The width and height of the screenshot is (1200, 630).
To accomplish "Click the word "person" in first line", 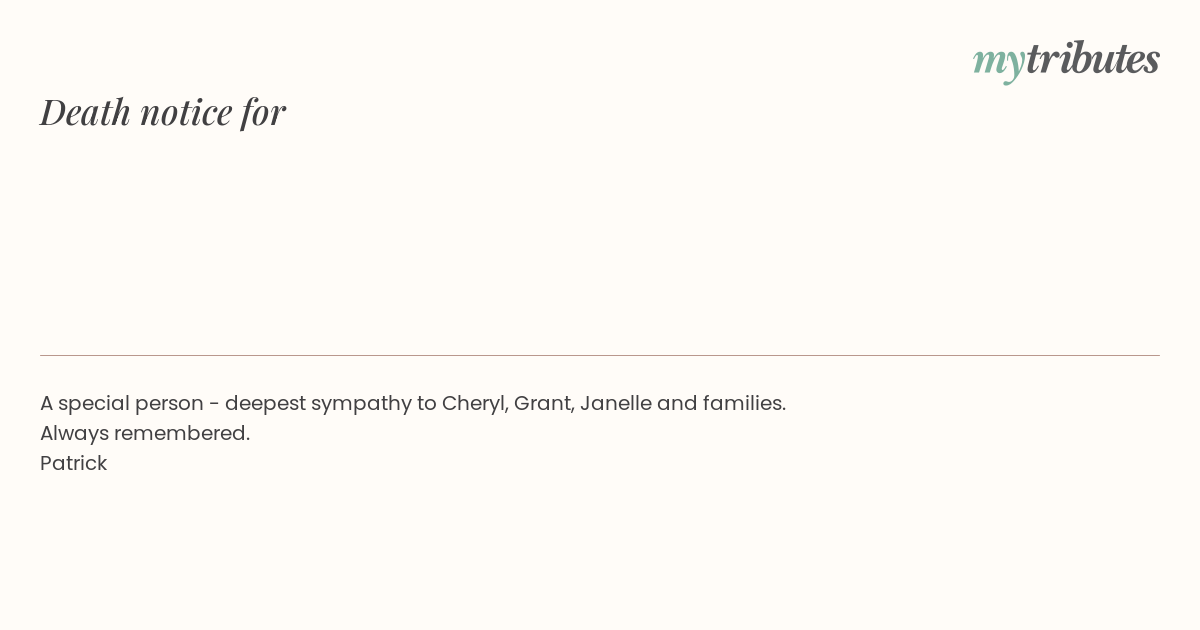I will [x=169, y=405].
